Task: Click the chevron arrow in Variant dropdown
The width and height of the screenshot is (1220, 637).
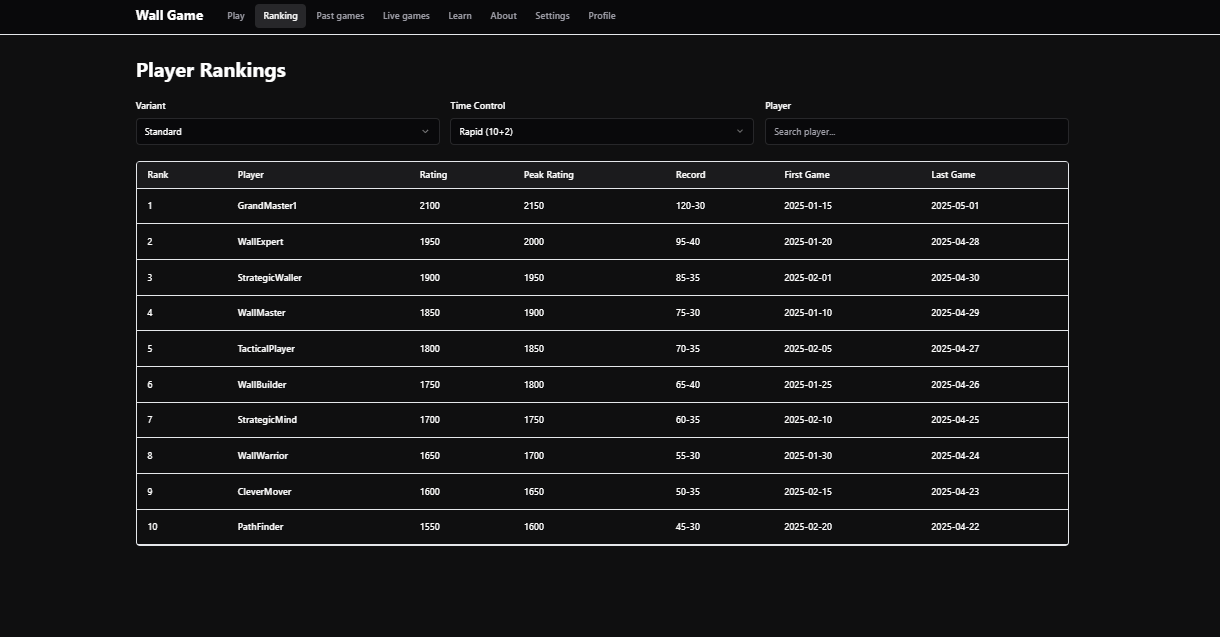Action: [x=425, y=131]
